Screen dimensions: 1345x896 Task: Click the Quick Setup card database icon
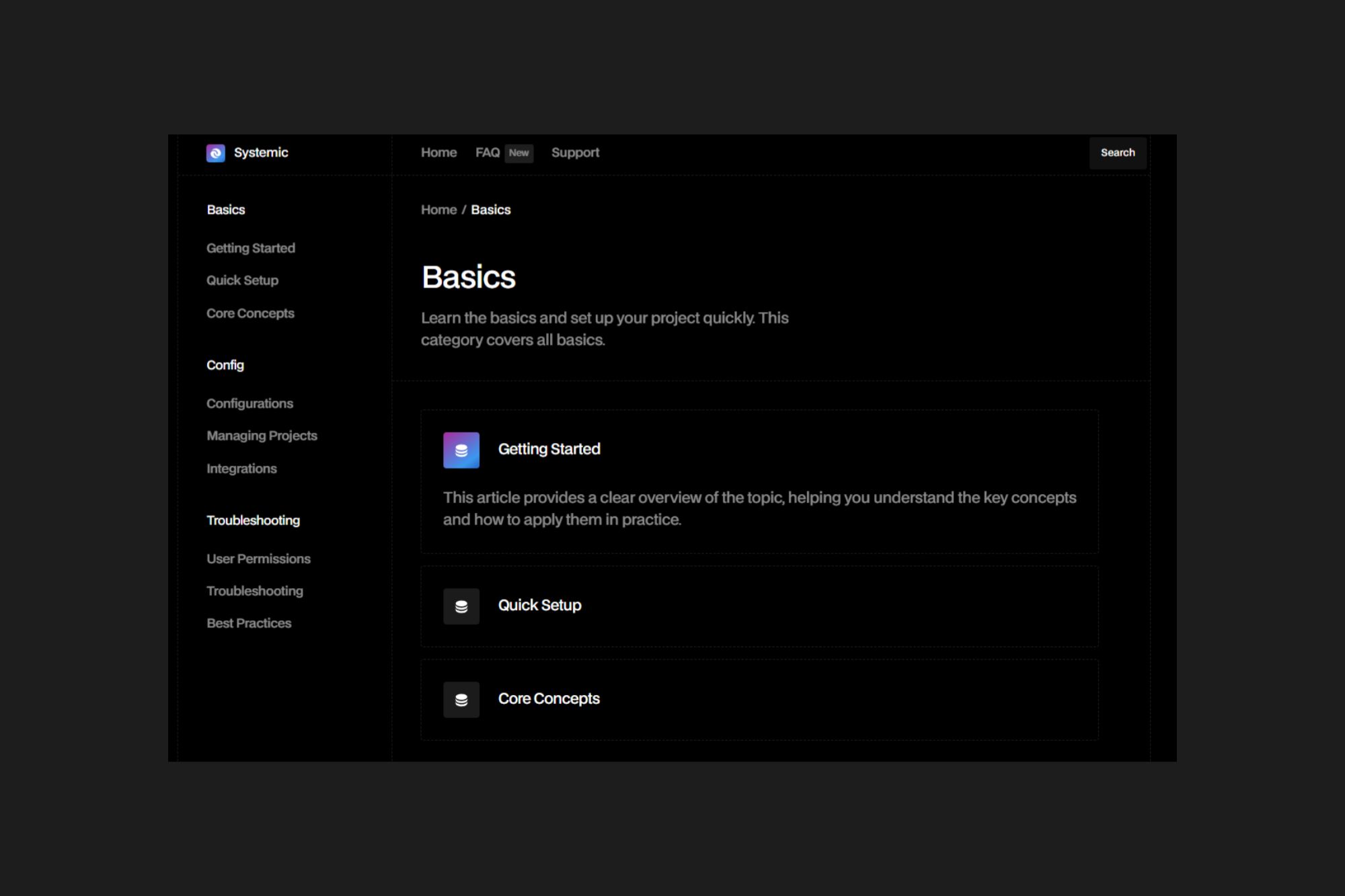[x=461, y=606]
